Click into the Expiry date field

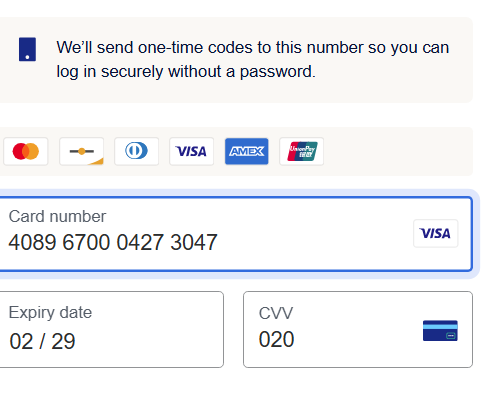[111, 329]
